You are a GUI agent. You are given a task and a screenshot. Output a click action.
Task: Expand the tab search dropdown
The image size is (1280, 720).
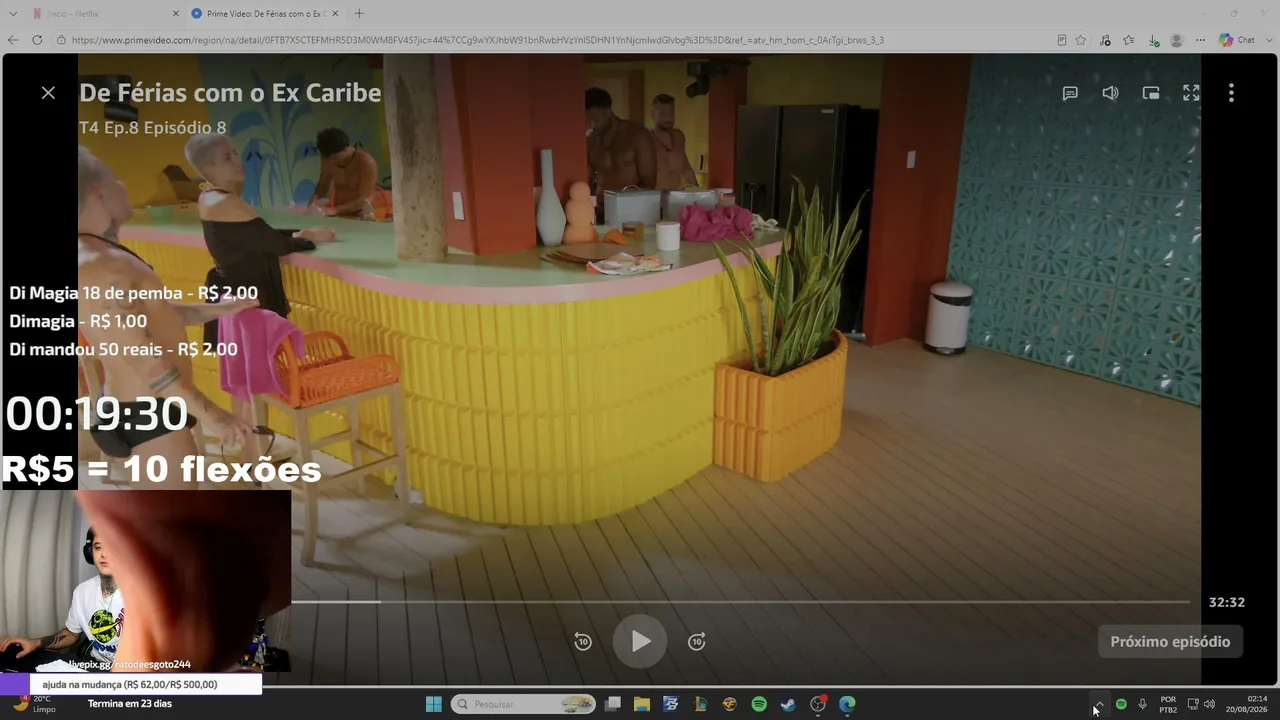pyautogui.click(x=13, y=13)
